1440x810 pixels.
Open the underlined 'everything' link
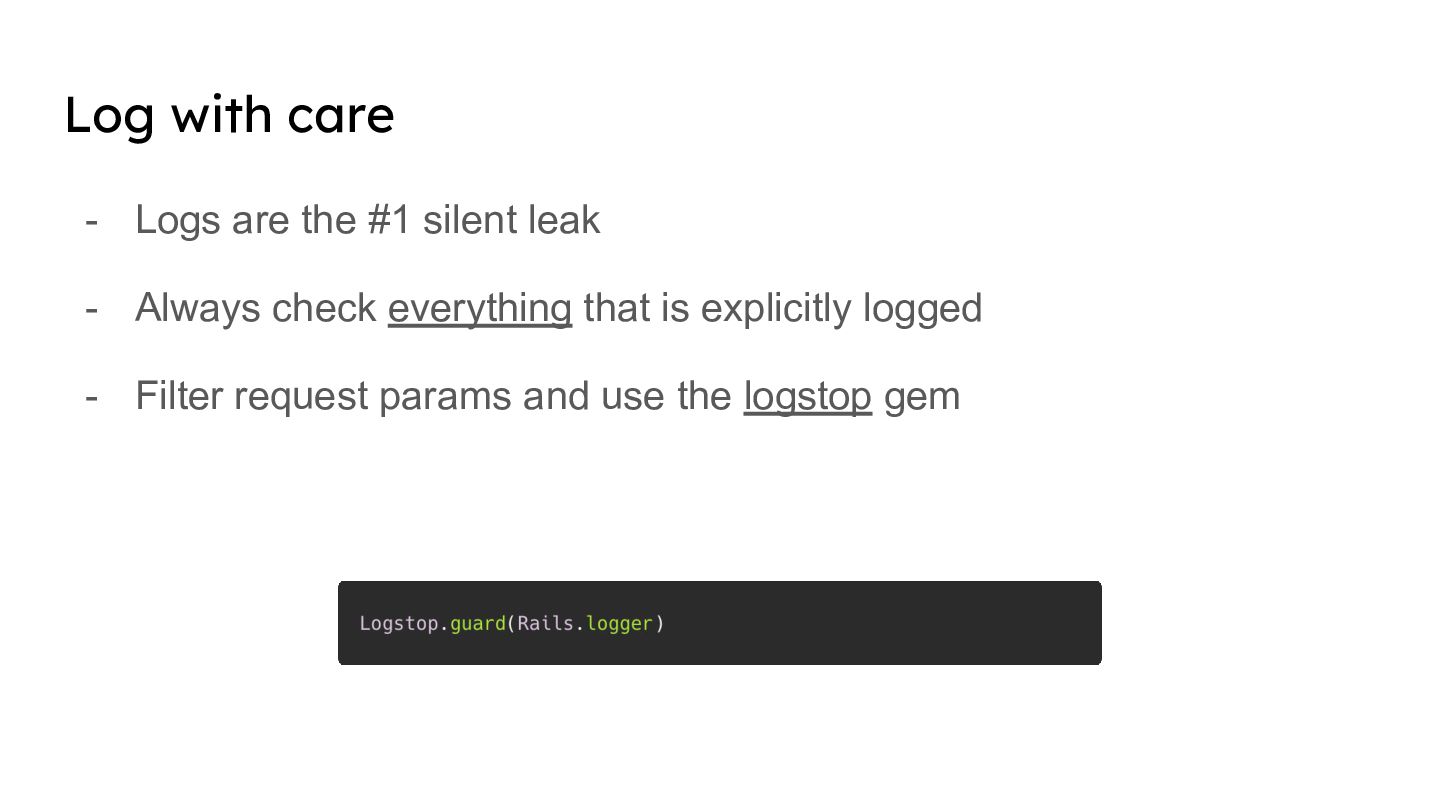coord(479,308)
